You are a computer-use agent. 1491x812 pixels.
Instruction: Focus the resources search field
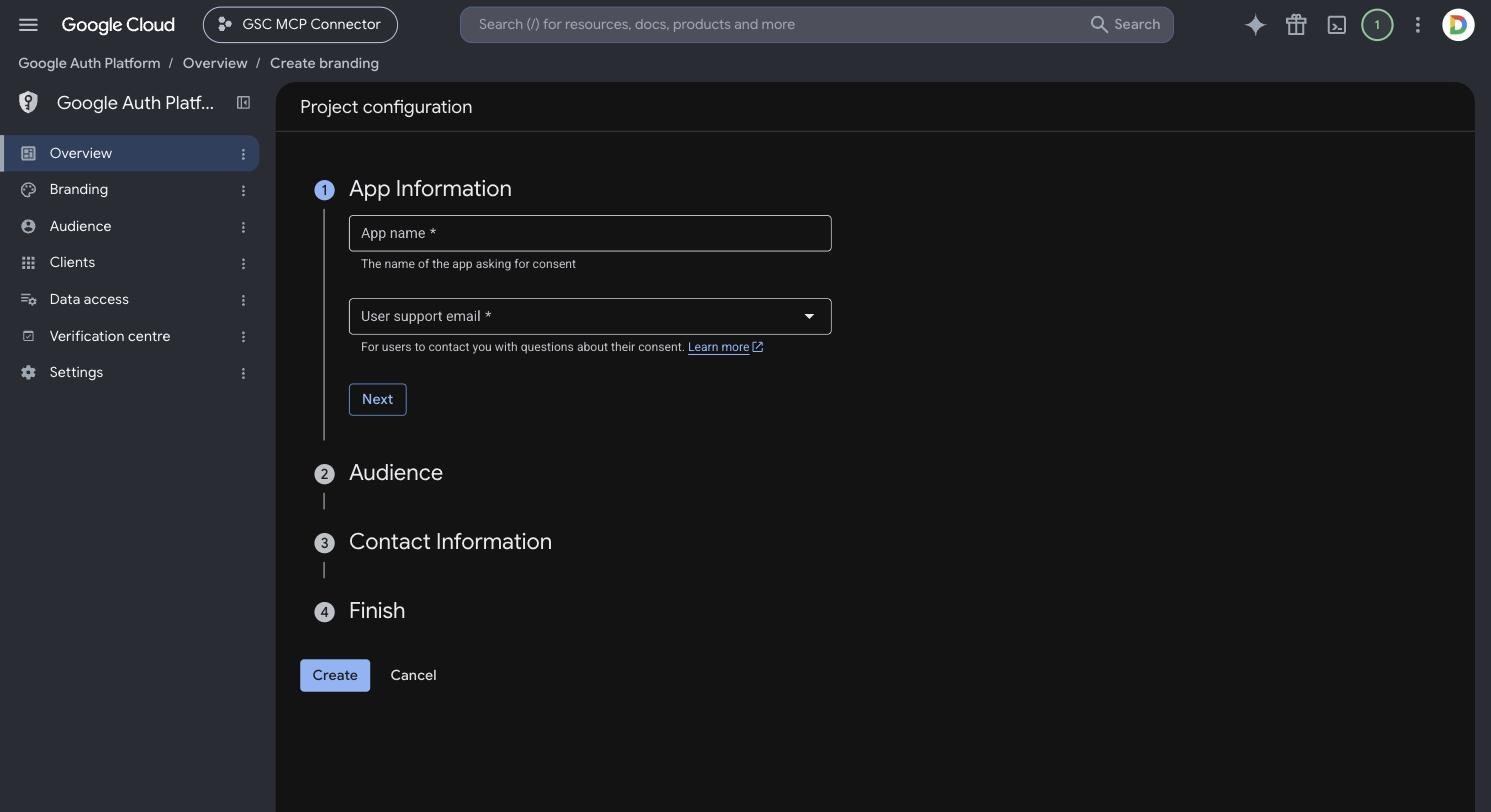point(775,25)
